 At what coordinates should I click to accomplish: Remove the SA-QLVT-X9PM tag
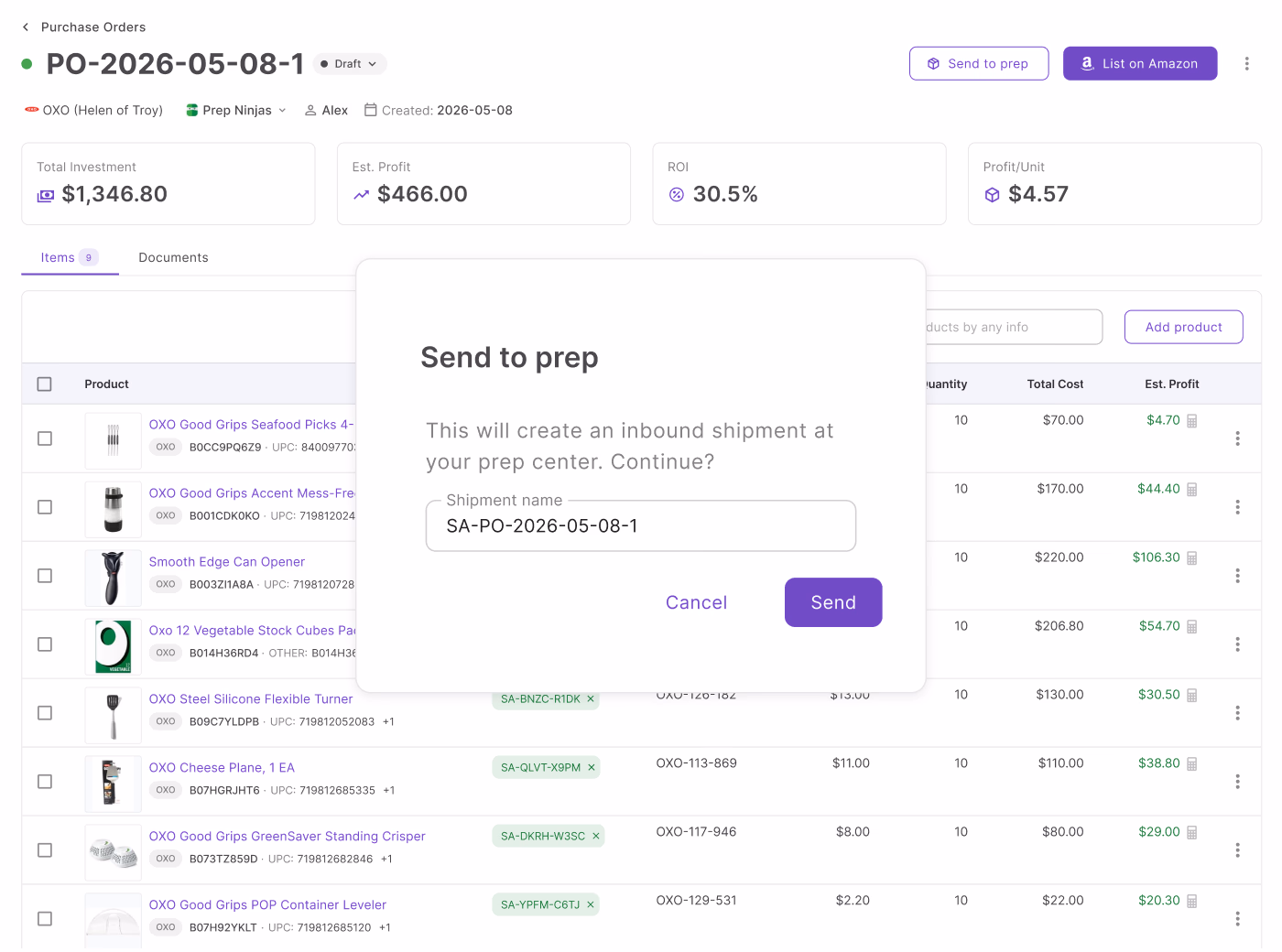pos(592,768)
